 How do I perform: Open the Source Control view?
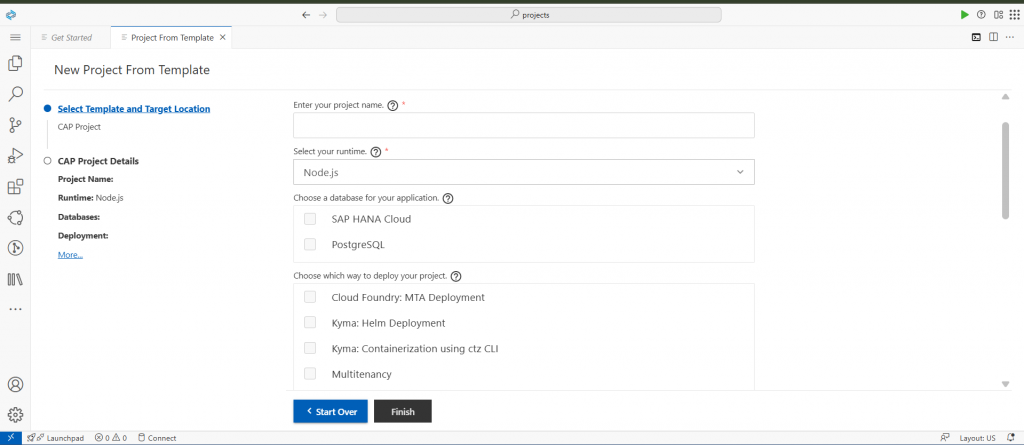tap(15, 125)
